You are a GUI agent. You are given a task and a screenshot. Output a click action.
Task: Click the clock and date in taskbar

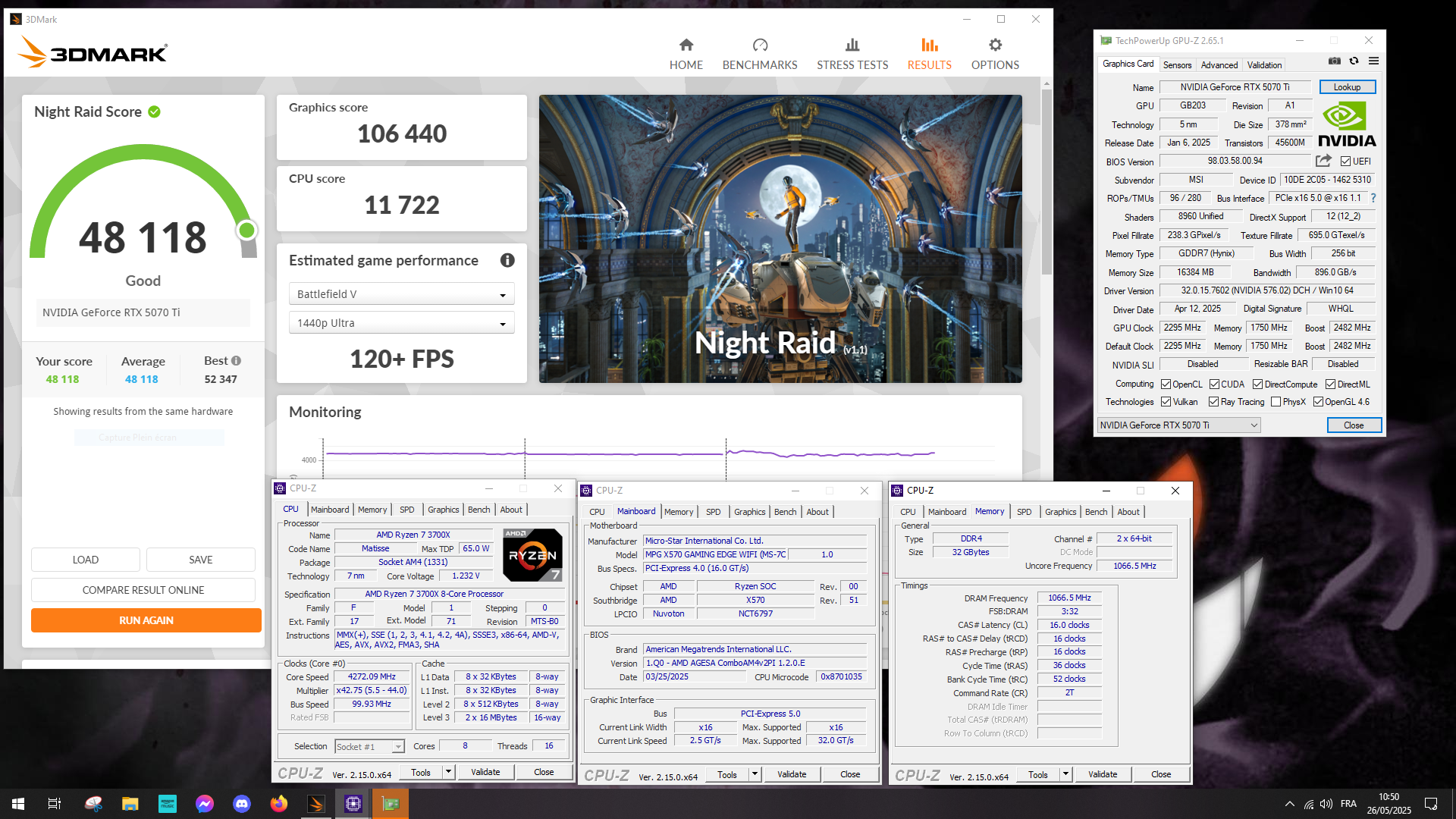point(1389,804)
